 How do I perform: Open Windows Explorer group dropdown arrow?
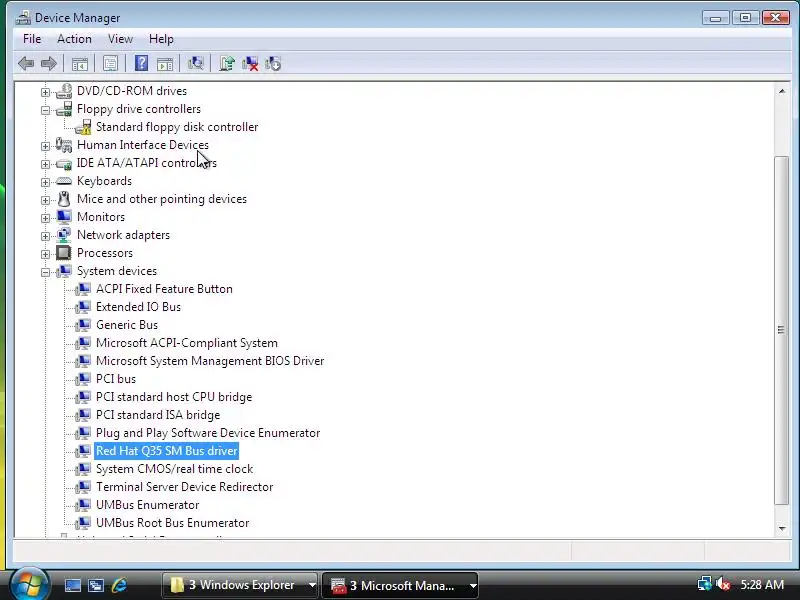click(x=312, y=585)
